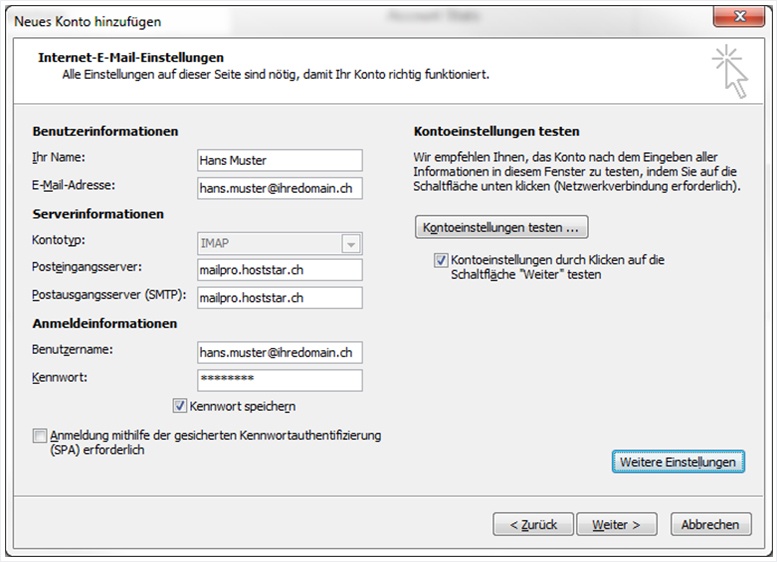777x562 pixels.
Task: Cancel using the Abbrechen button
Action: pyautogui.click(x=711, y=524)
